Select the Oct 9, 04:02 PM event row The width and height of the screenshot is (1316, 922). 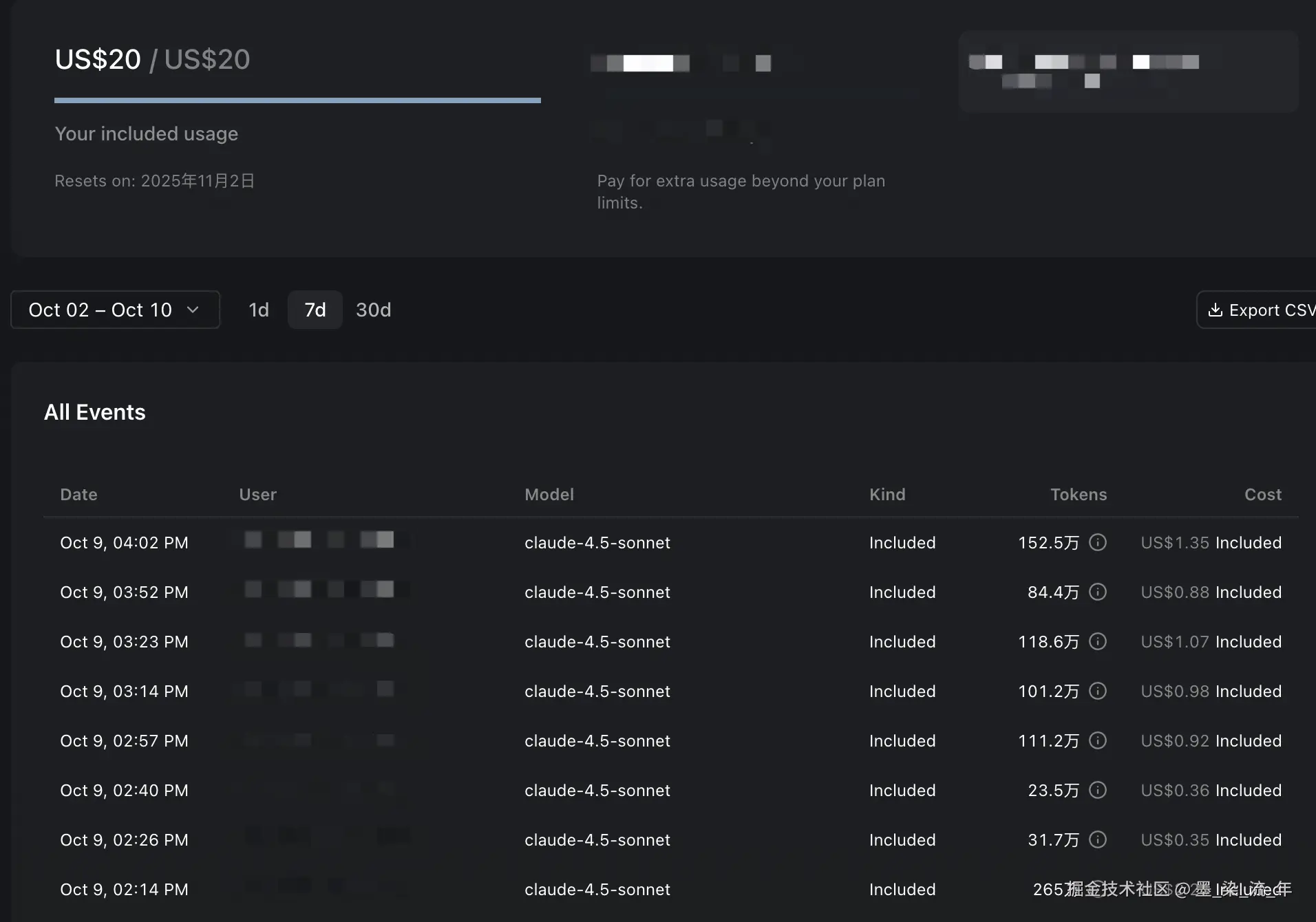pyautogui.click(x=124, y=542)
